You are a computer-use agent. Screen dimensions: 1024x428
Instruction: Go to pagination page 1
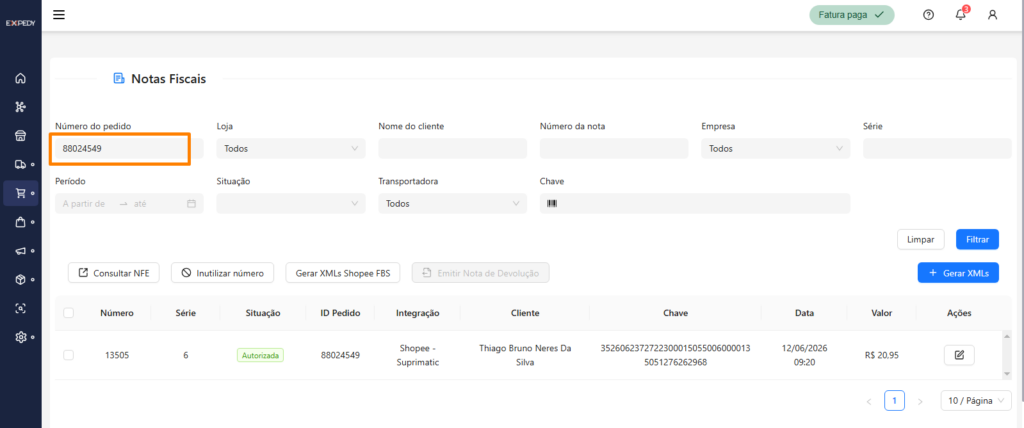click(894, 401)
